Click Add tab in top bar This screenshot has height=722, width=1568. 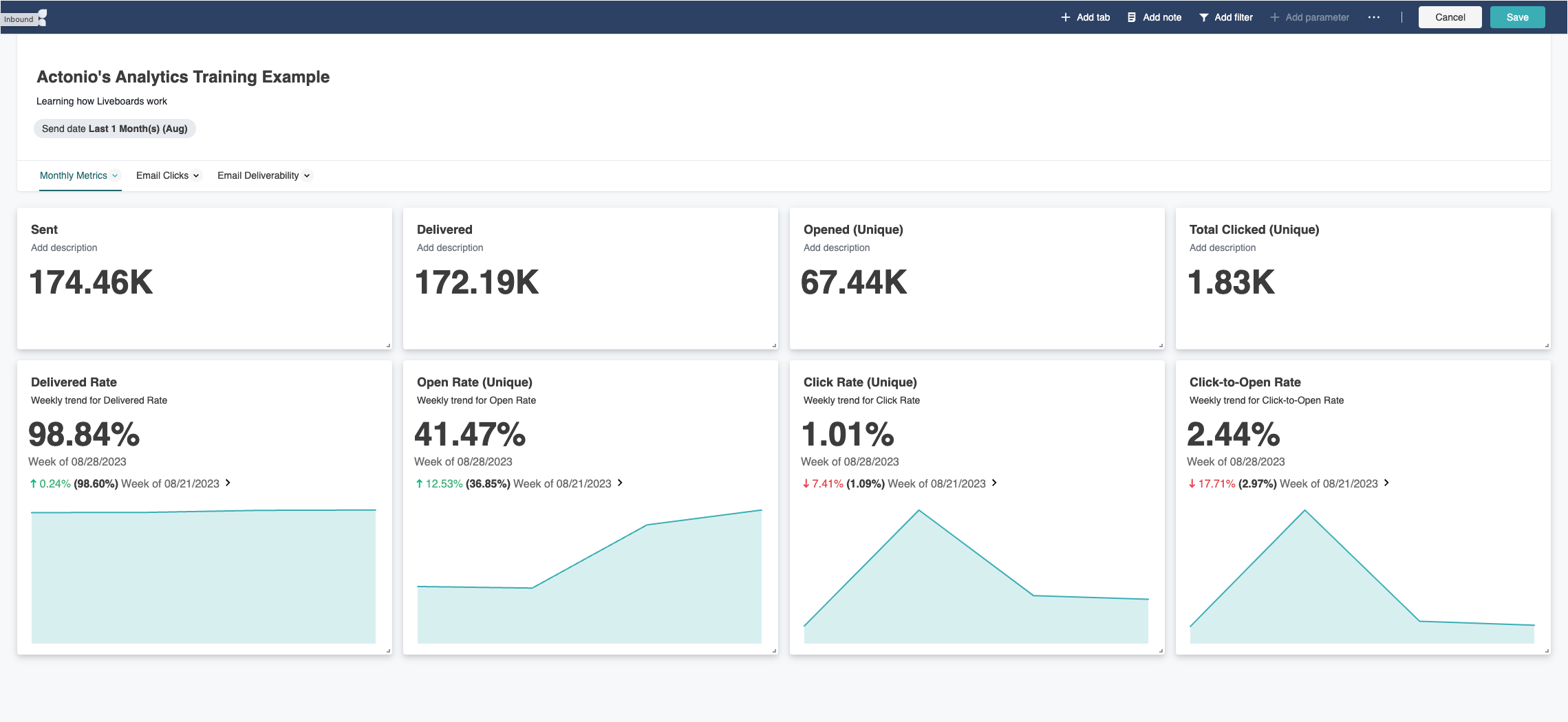pyautogui.click(x=1086, y=17)
